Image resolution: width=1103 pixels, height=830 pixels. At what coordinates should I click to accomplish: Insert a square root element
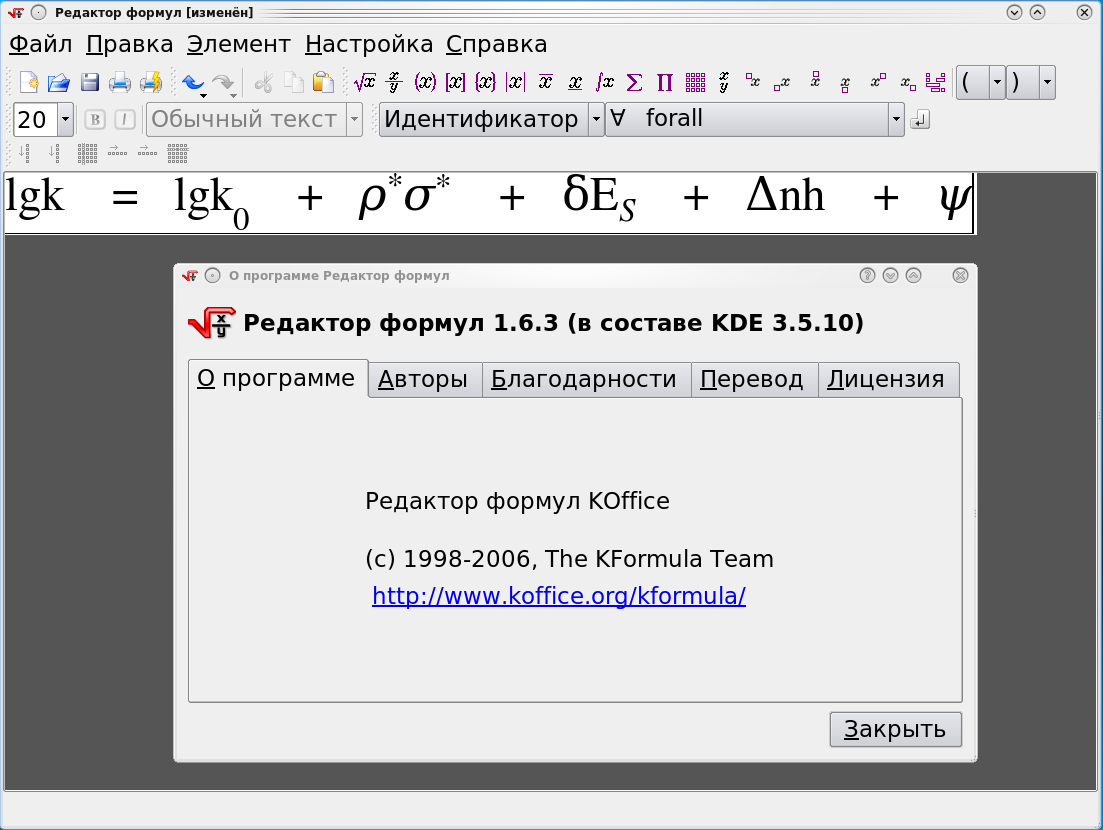[x=364, y=82]
